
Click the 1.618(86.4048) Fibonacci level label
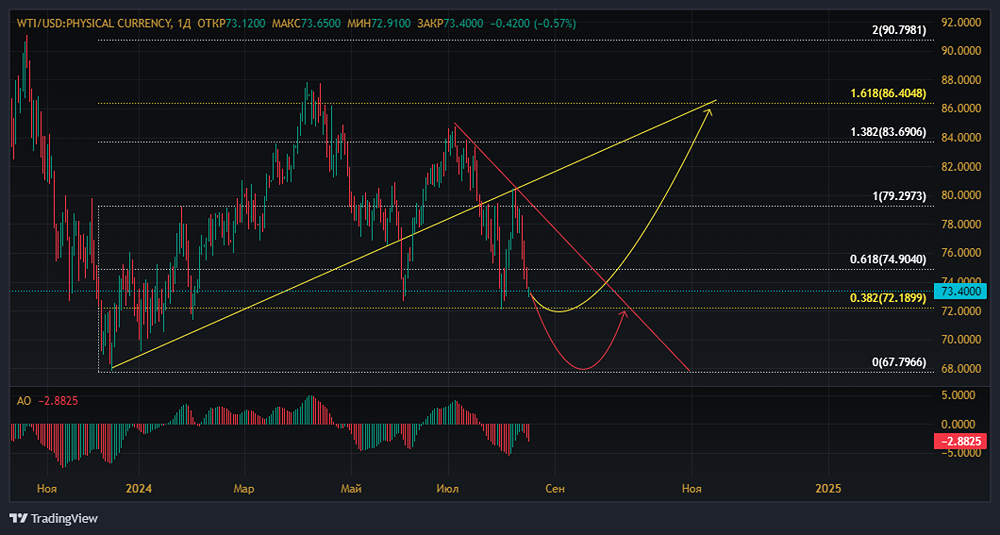coord(888,94)
